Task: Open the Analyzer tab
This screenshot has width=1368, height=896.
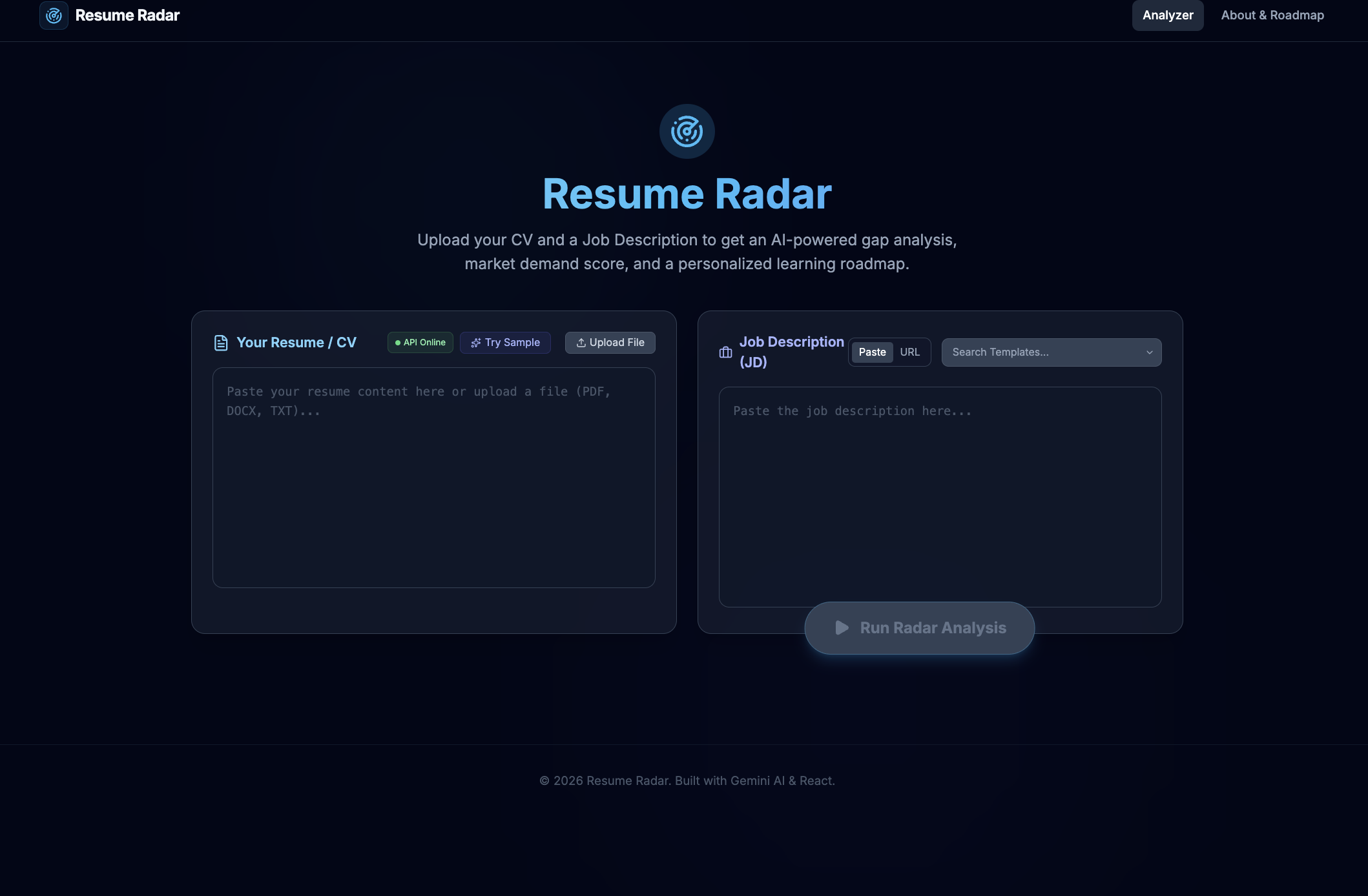Action: [1167, 15]
